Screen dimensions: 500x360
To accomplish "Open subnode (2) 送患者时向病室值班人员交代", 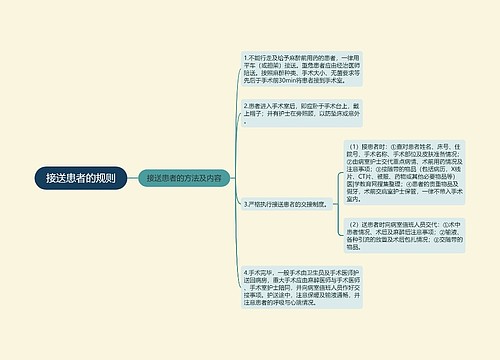I will click(404, 236).
